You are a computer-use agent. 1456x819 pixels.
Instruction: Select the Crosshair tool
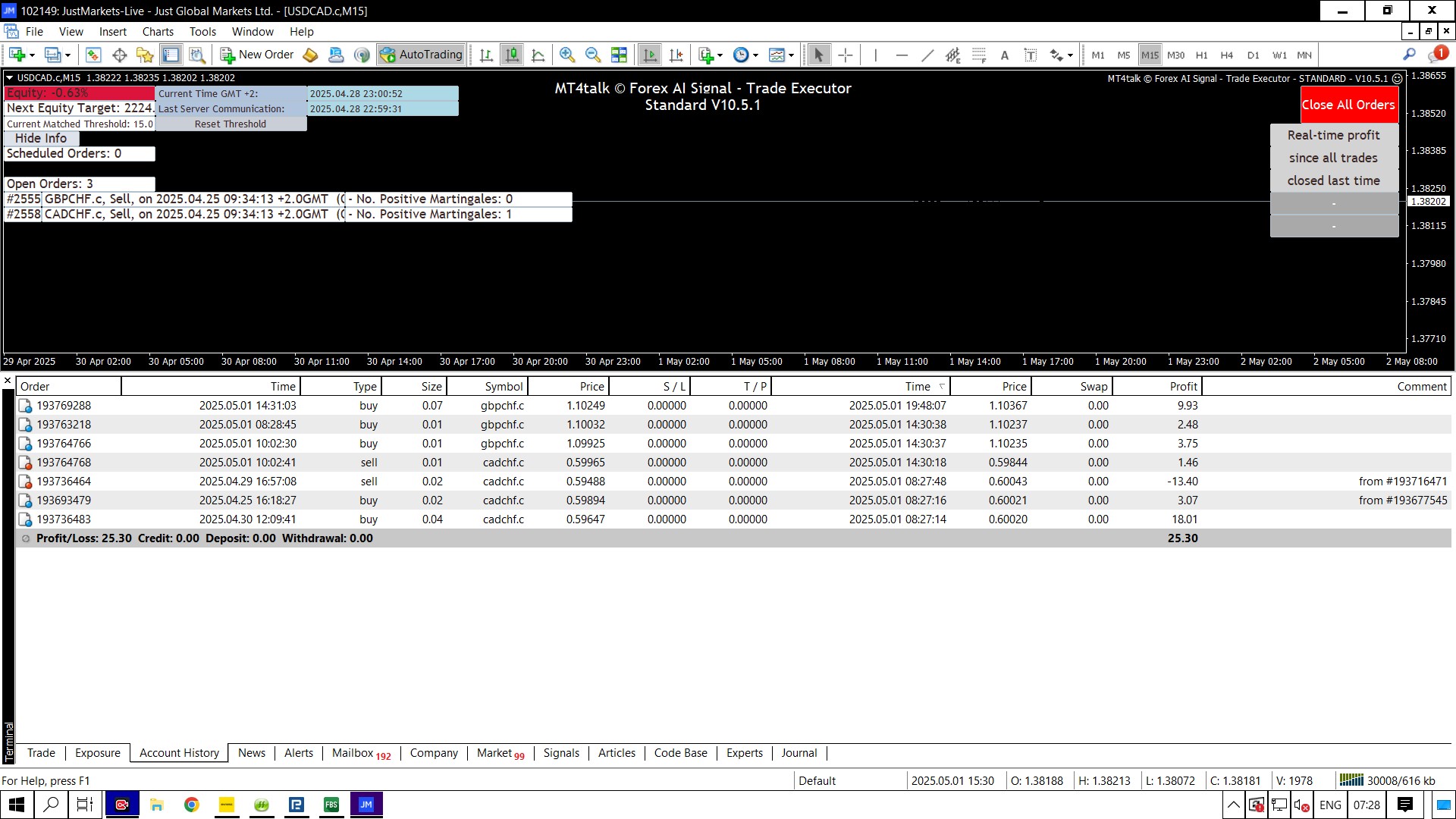coord(846,55)
